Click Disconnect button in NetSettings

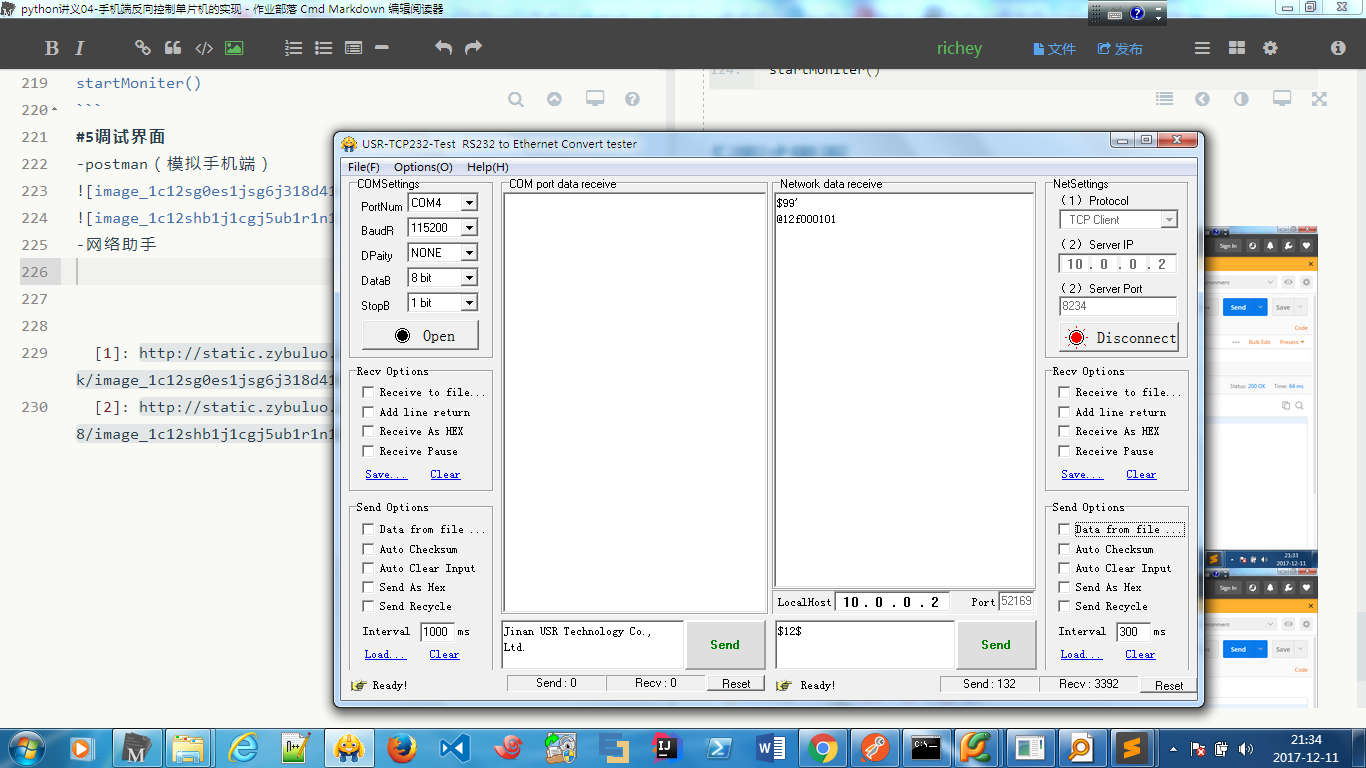pos(1119,337)
